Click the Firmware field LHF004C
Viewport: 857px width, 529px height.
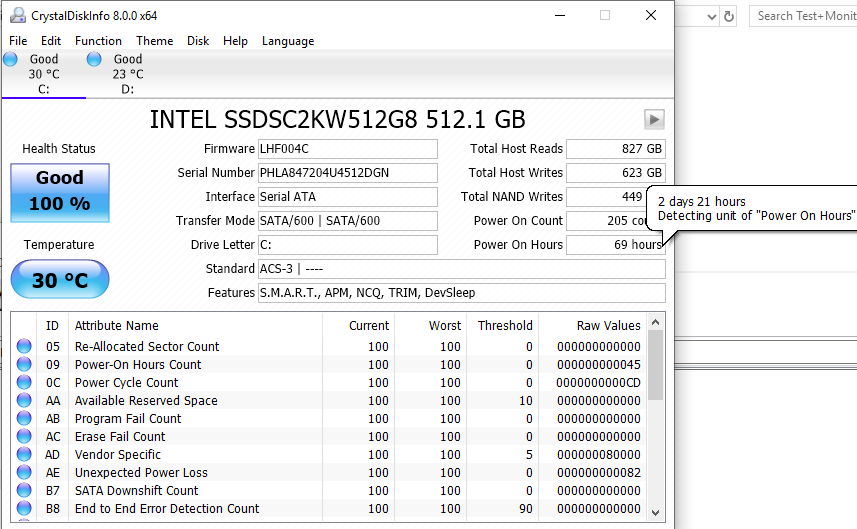tap(348, 149)
